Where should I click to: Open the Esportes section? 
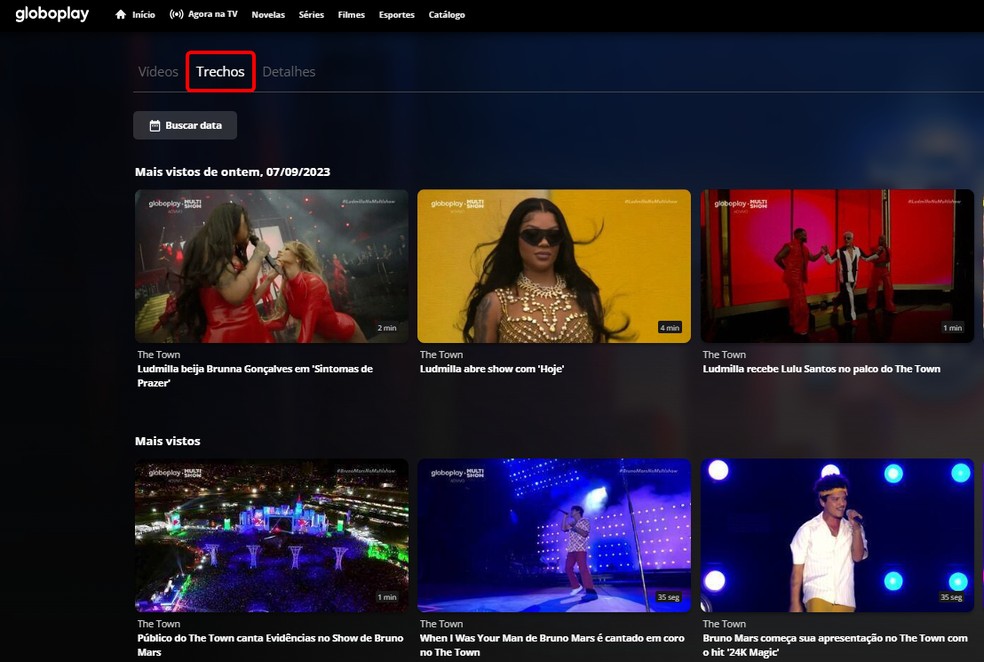[396, 15]
